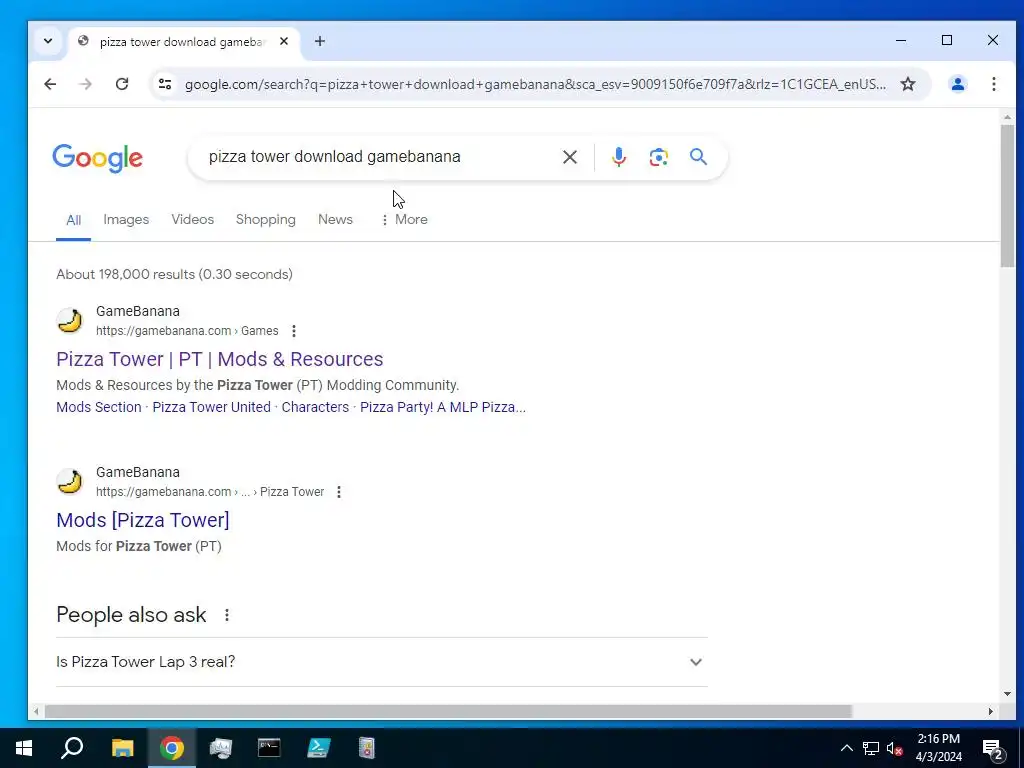Switch to the Videos tab
The width and height of the screenshot is (1024, 768).
point(193,219)
